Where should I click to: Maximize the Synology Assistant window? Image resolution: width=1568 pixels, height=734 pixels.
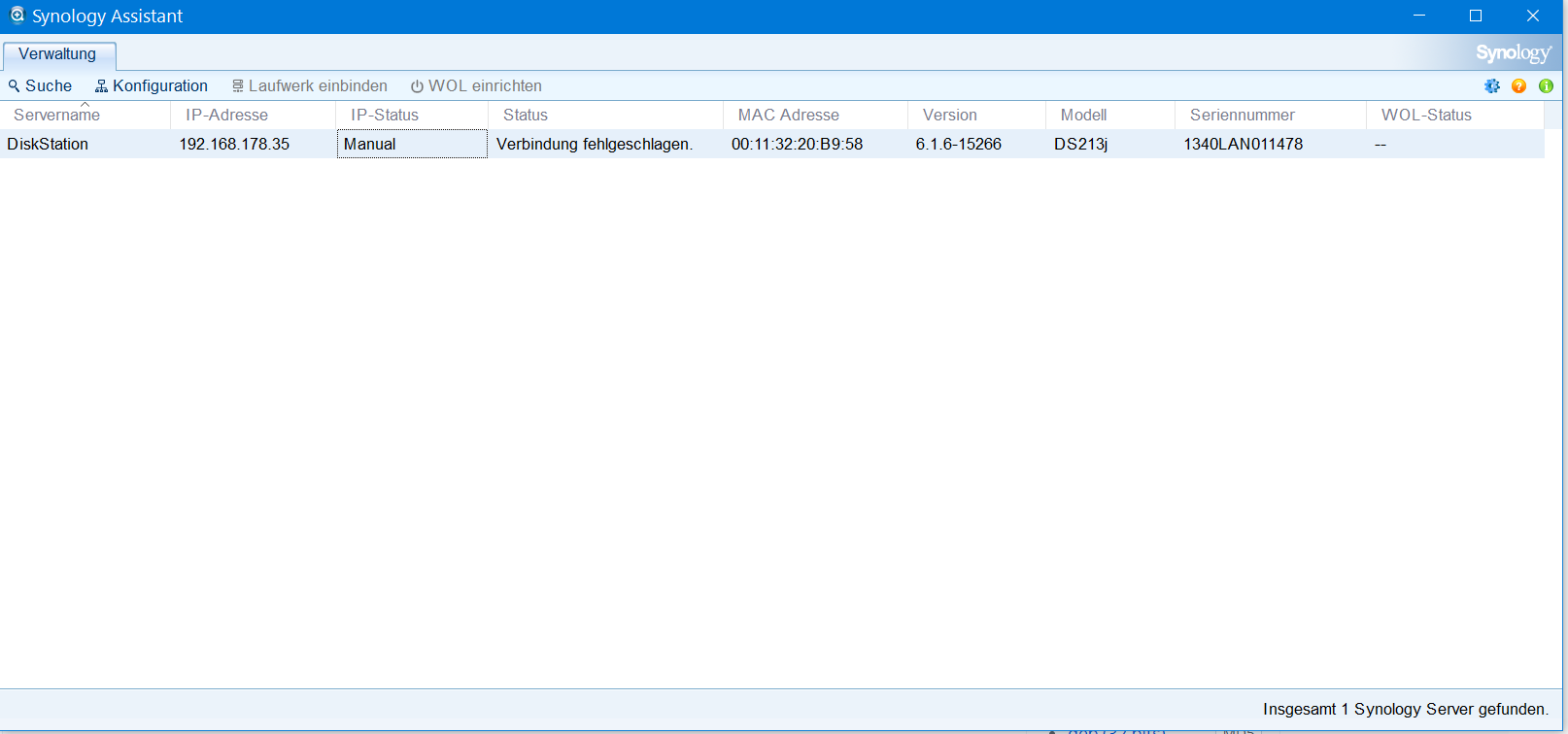pos(1476,16)
